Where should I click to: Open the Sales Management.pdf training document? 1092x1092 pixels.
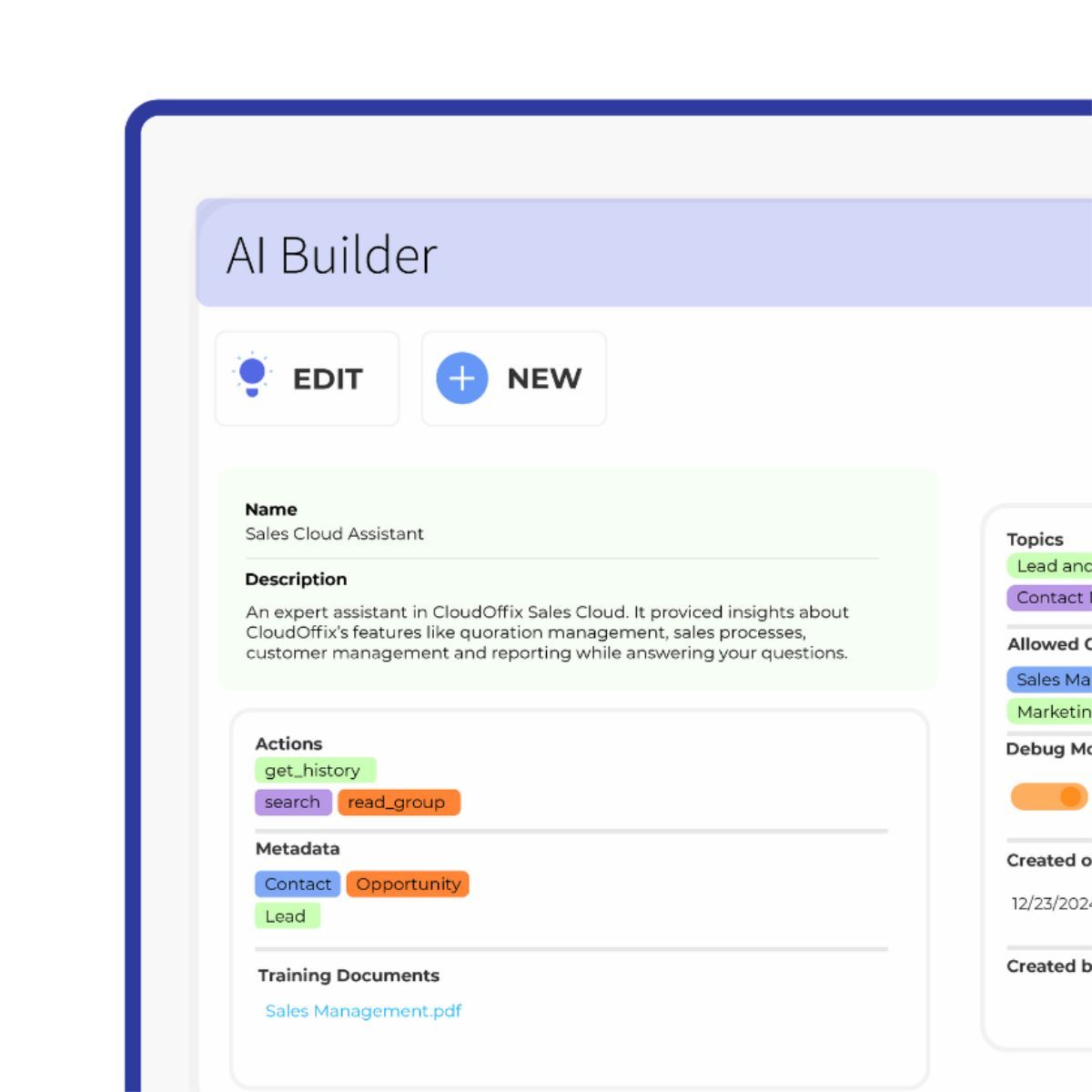(363, 1011)
